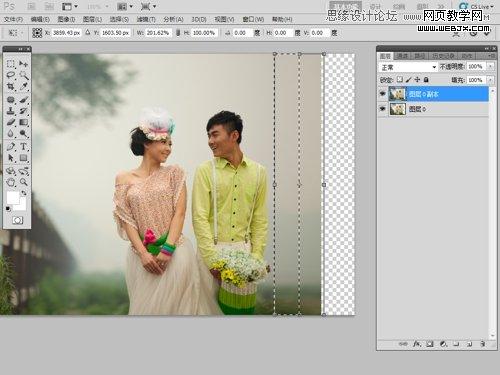Image resolution: width=500 pixels, height=375 pixels.
Task: Open the 滤镜(T) menu
Action: coord(146,19)
